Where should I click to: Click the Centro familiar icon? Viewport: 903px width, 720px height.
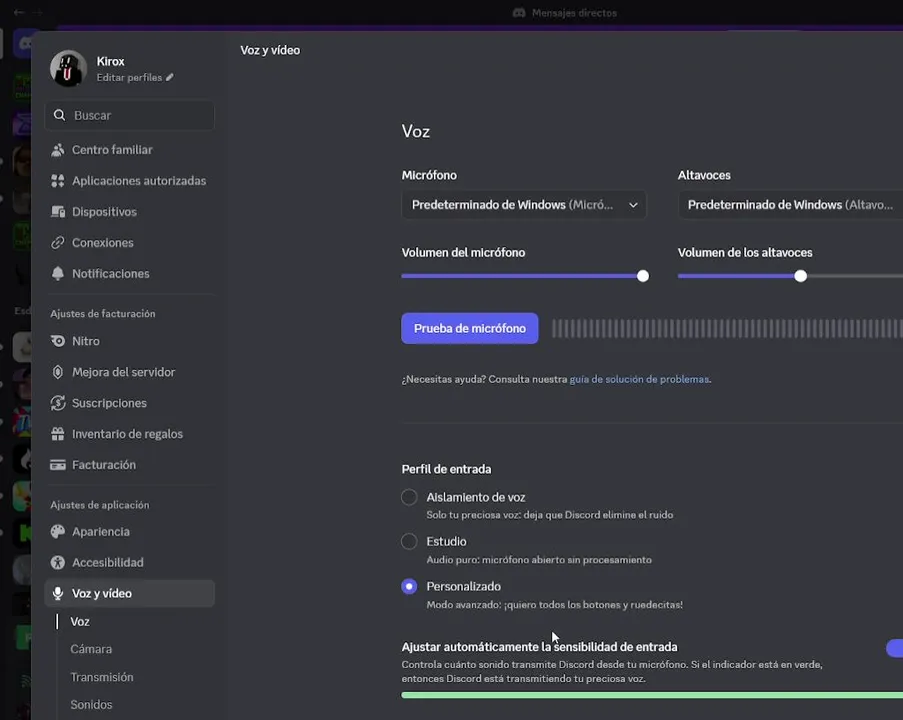58,150
